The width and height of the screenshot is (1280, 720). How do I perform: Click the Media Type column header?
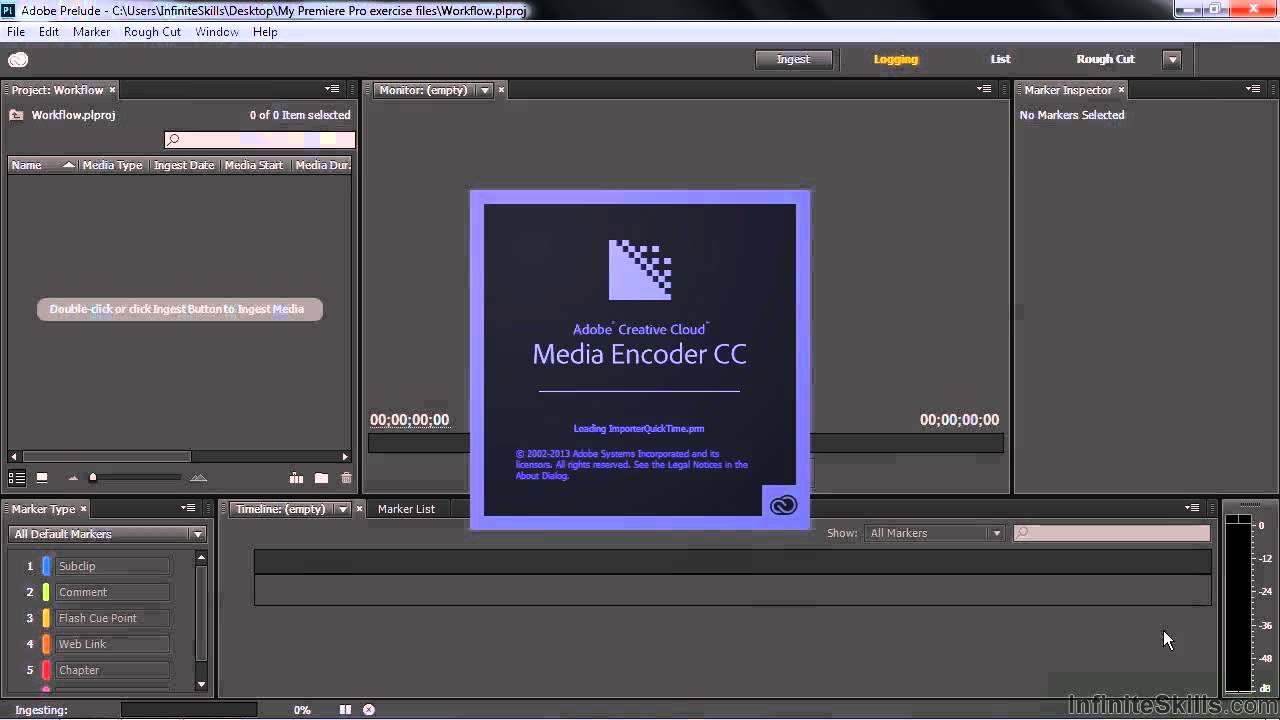point(112,165)
